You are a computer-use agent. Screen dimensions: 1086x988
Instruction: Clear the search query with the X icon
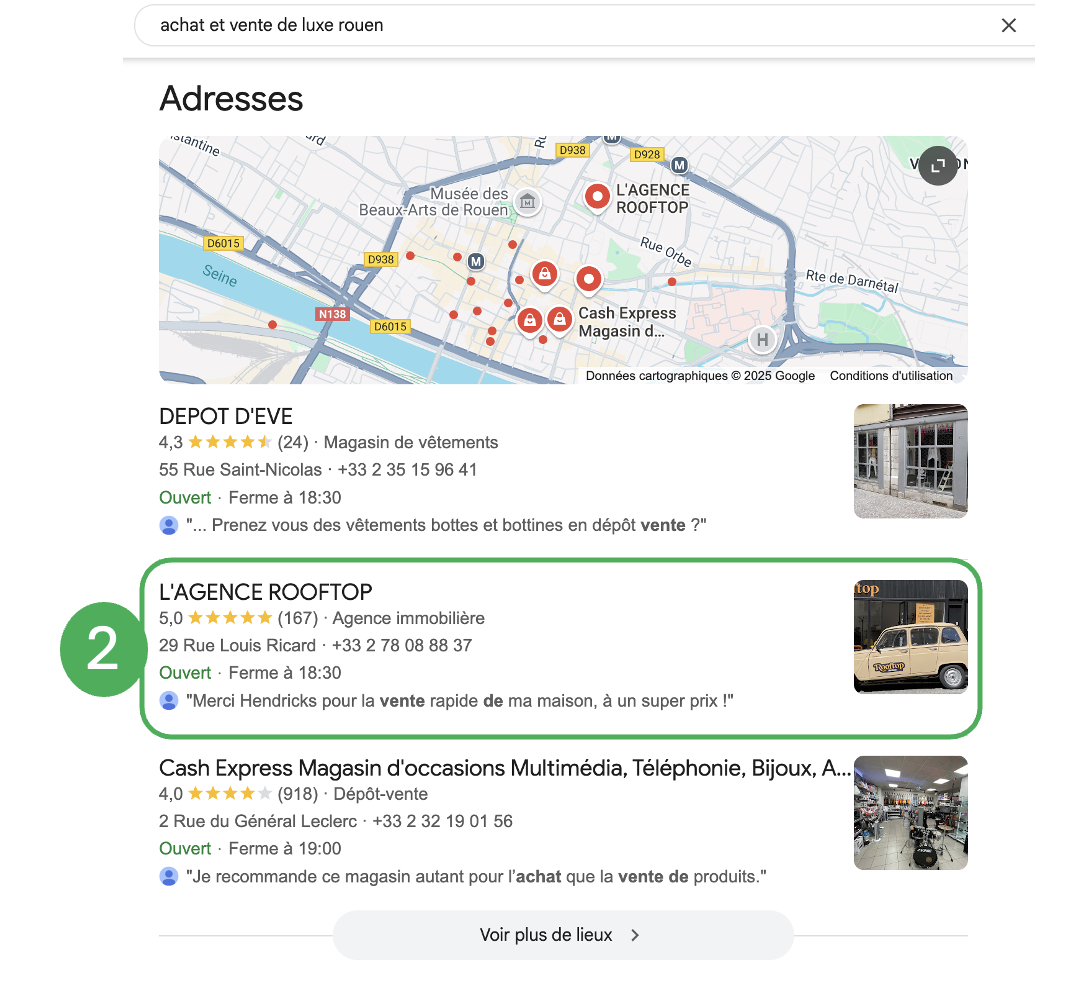pyautogui.click(x=1008, y=26)
